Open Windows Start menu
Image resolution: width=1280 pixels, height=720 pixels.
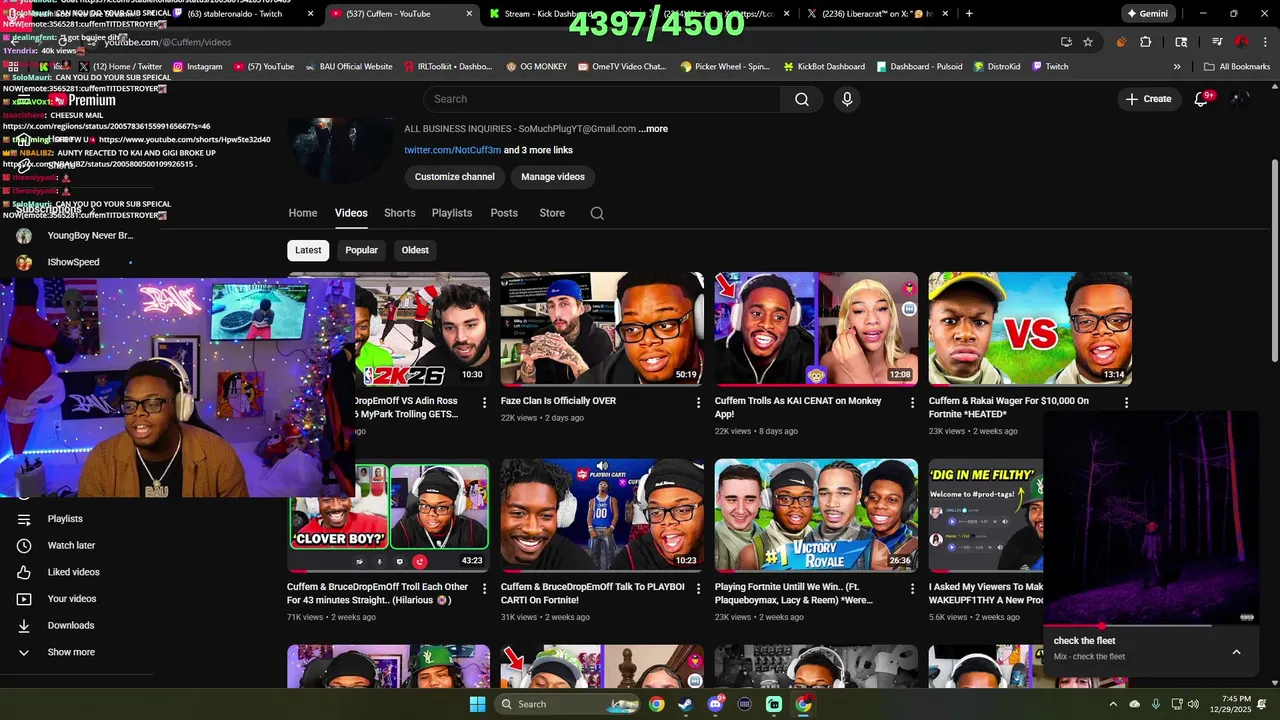click(478, 704)
